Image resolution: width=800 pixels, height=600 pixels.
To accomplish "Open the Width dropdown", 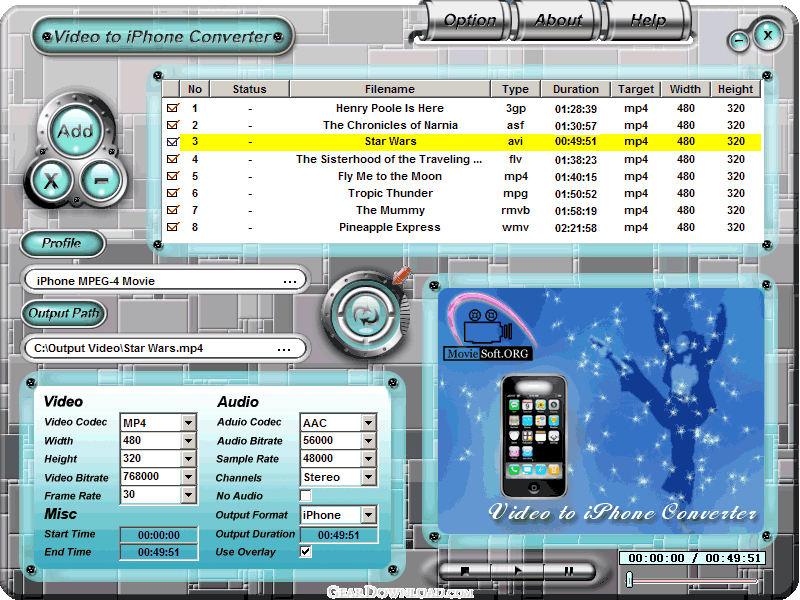I will [188, 440].
